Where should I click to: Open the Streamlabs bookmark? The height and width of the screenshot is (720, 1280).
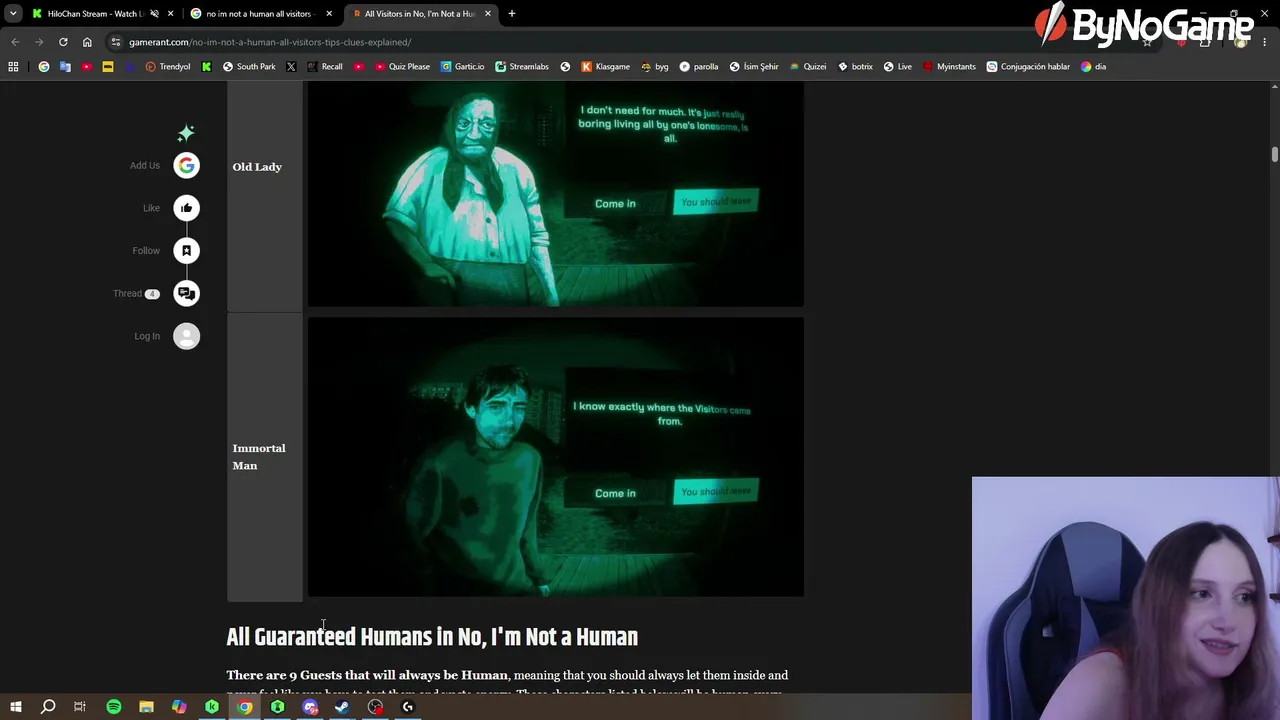[x=522, y=67]
